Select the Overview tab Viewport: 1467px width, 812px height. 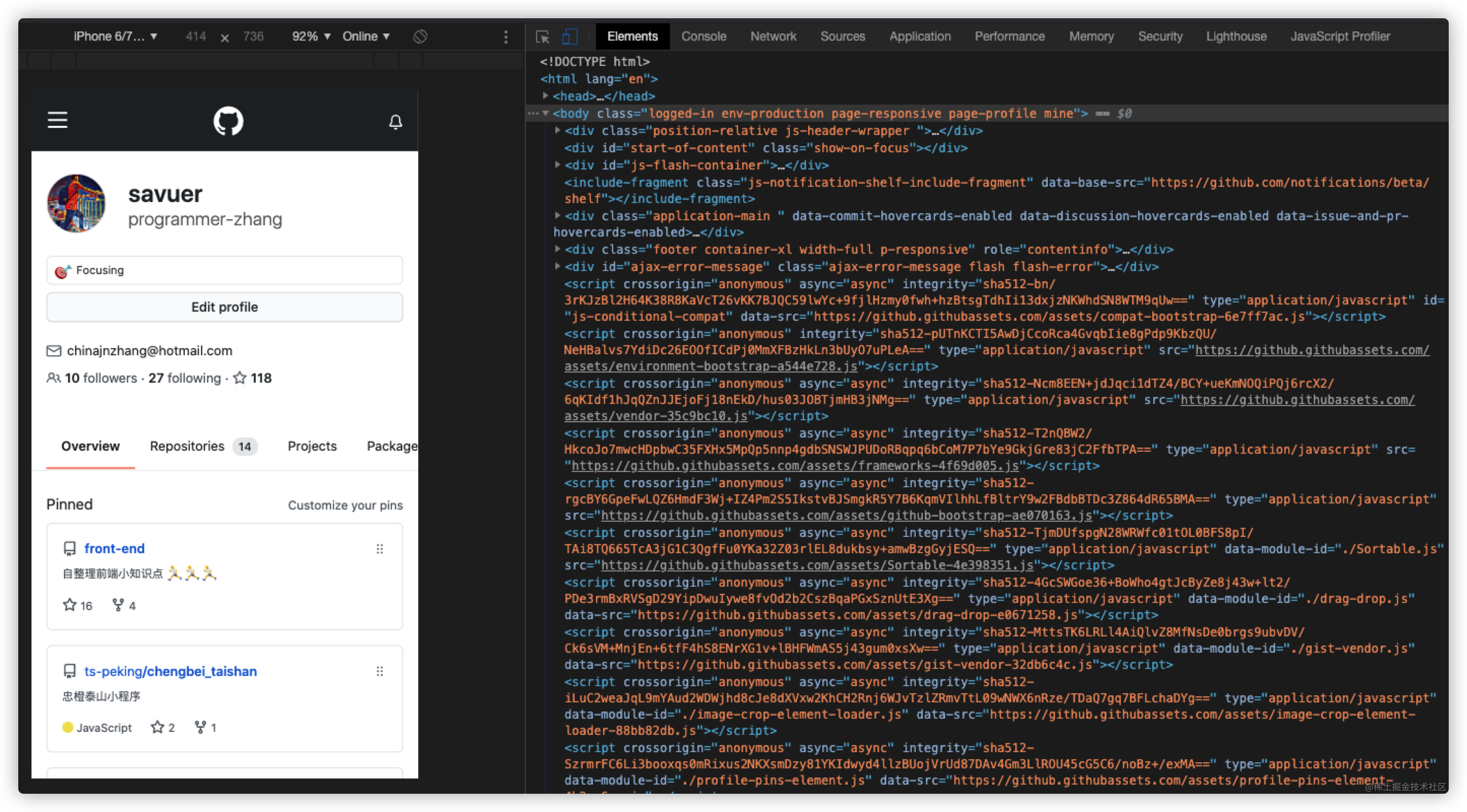point(90,446)
